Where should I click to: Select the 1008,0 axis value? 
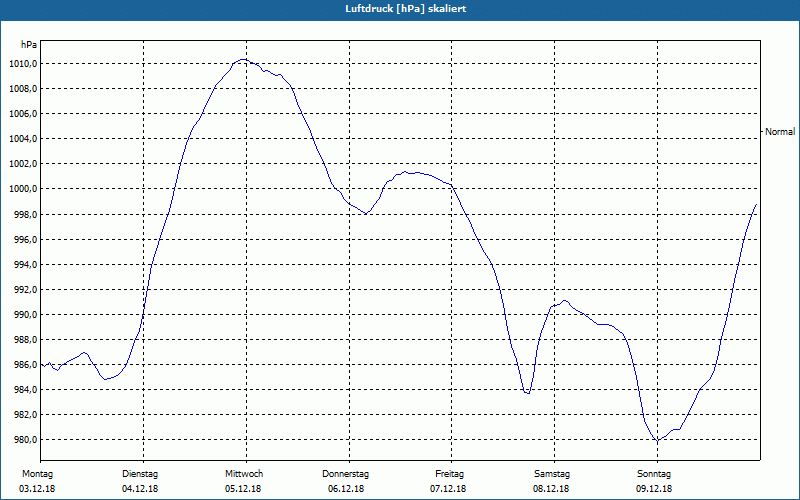tap(23, 89)
